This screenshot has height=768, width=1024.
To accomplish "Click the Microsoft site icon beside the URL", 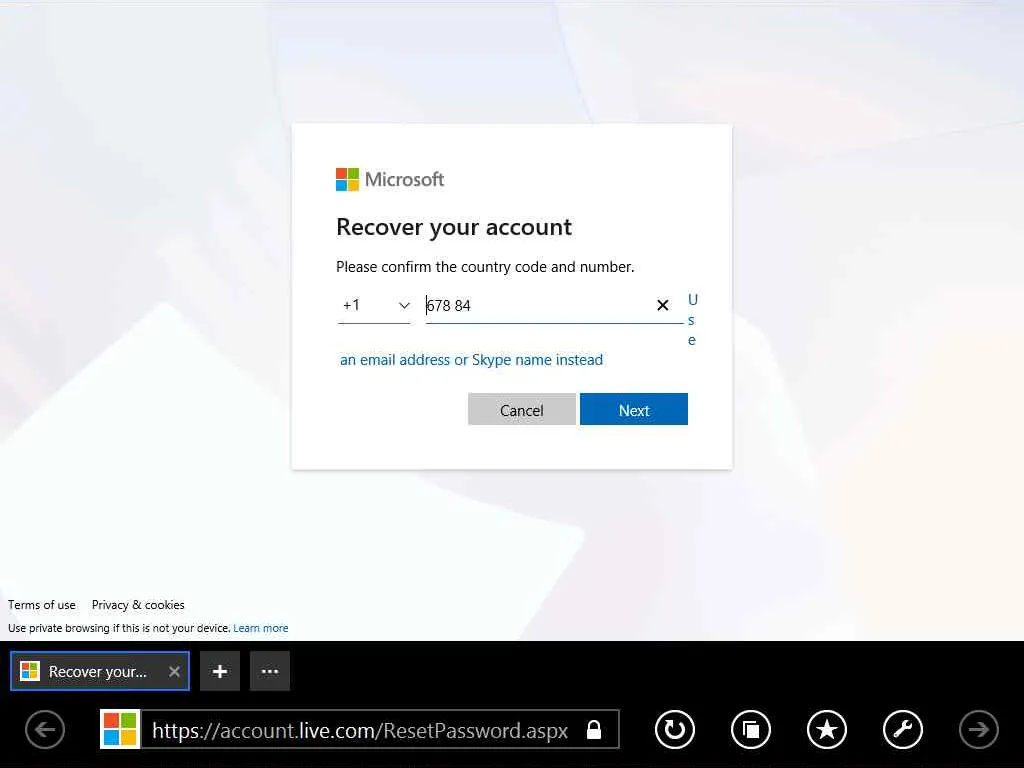I will [x=120, y=729].
